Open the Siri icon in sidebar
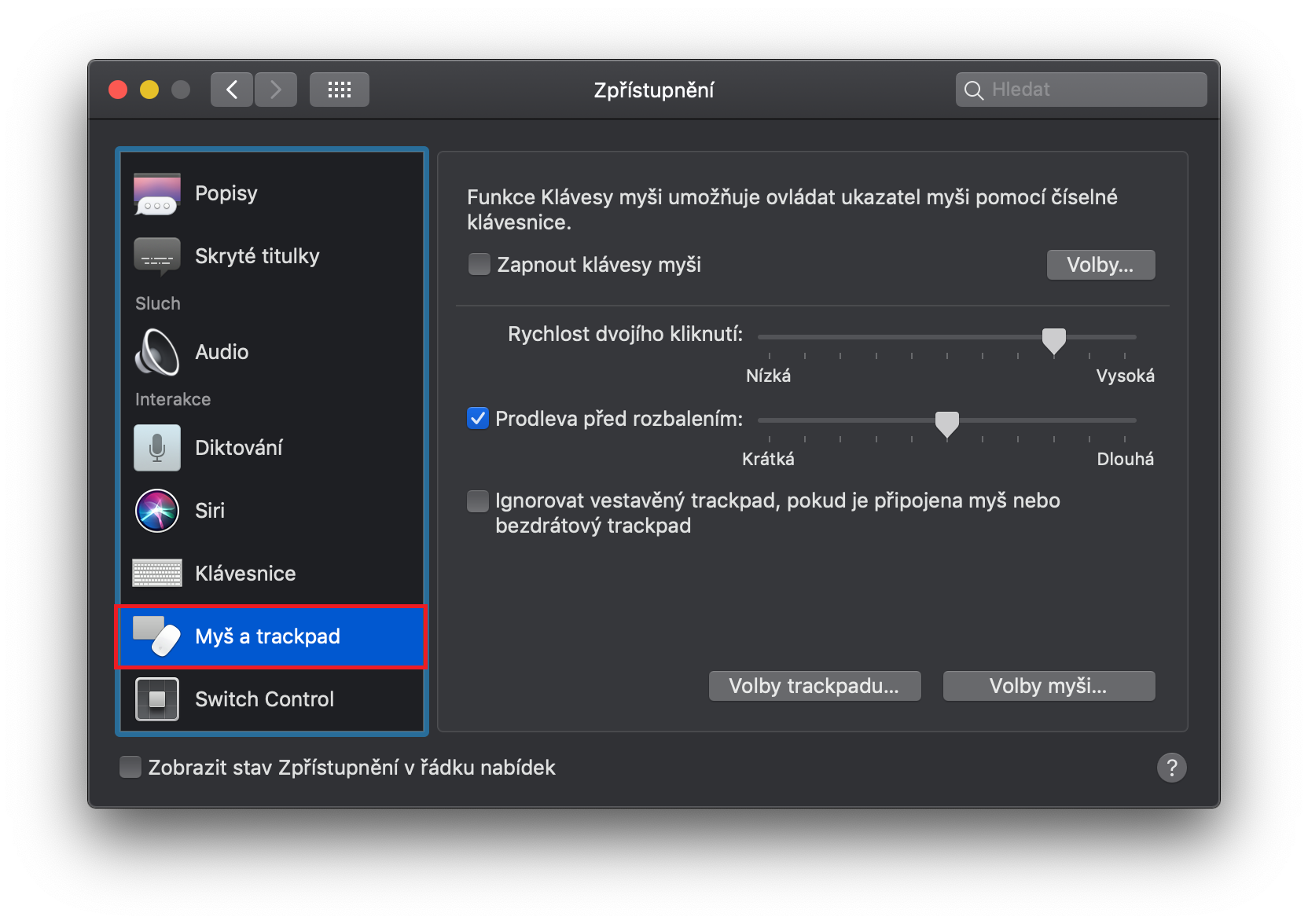The width and height of the screenshot is (1308, 924). pyautogui.click(x=157, y=511)
